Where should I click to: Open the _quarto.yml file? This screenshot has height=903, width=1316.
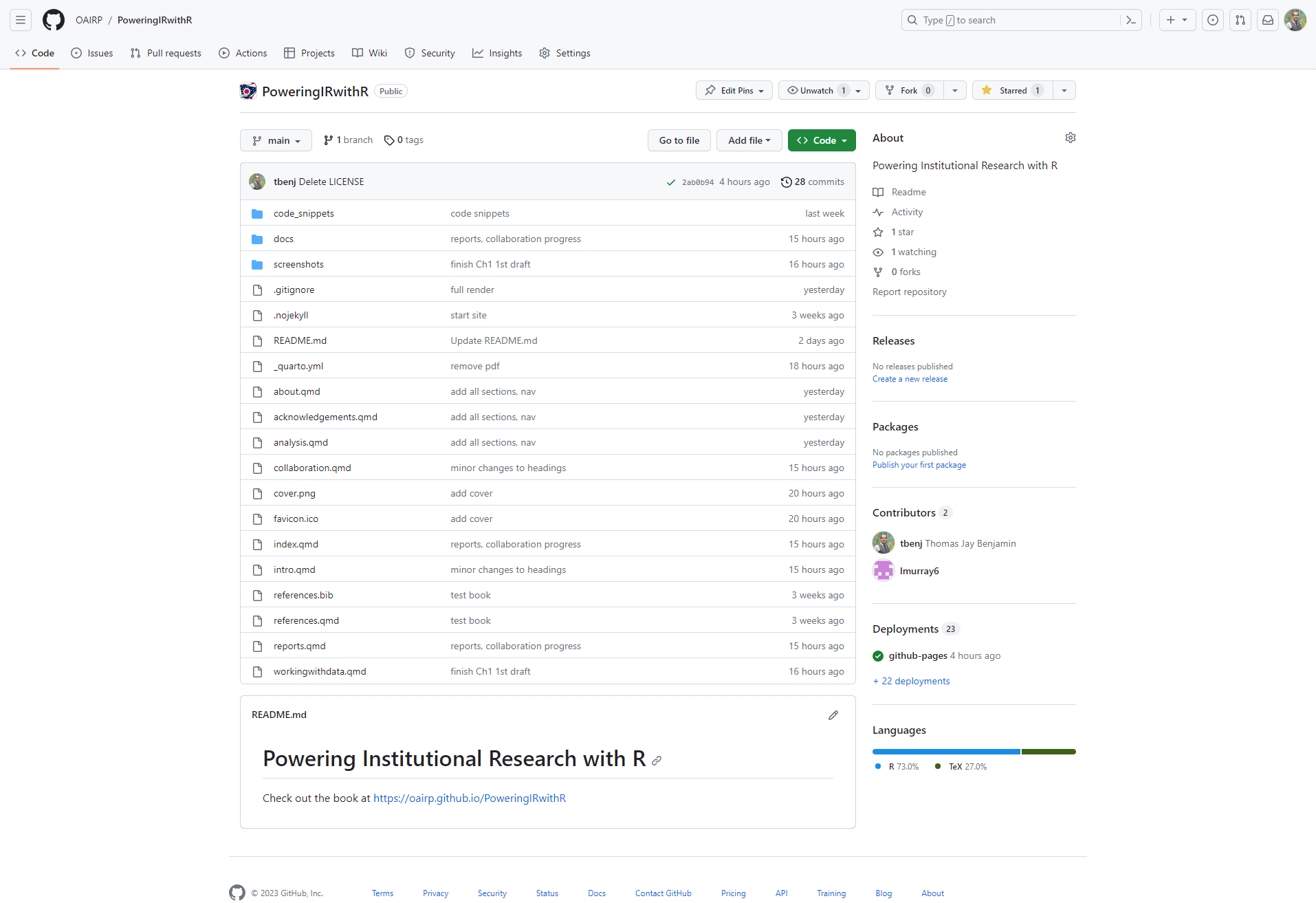coord(298,366)
